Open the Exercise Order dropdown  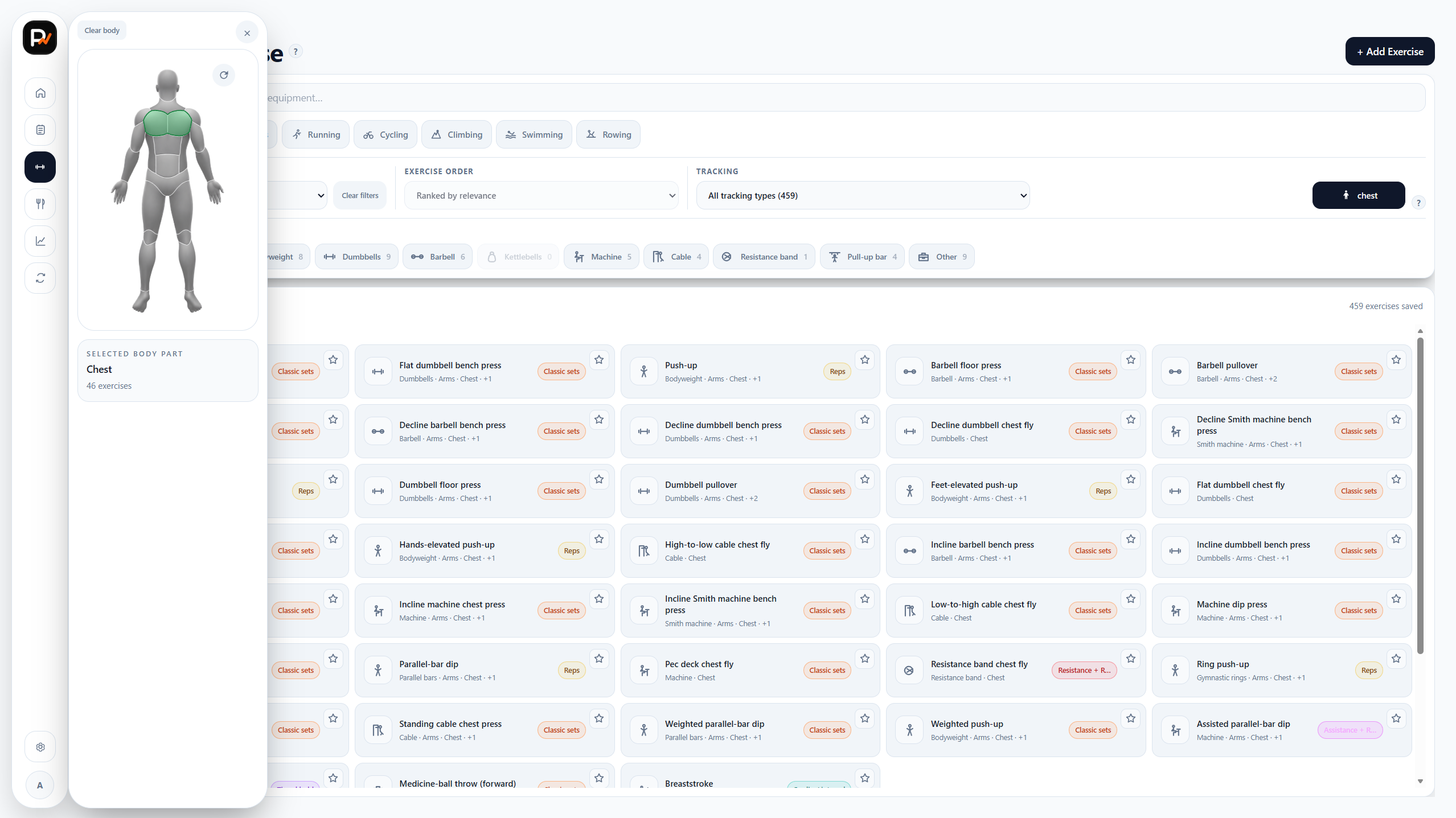(x=541, y=195)
